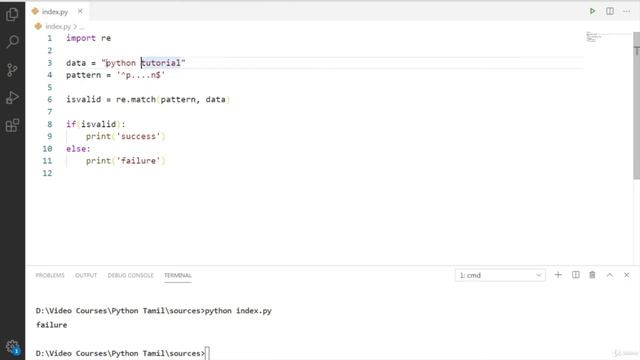The image size is (640, 360).
Task: Kill the terminal with trash icon
Action: click(592, 275)
